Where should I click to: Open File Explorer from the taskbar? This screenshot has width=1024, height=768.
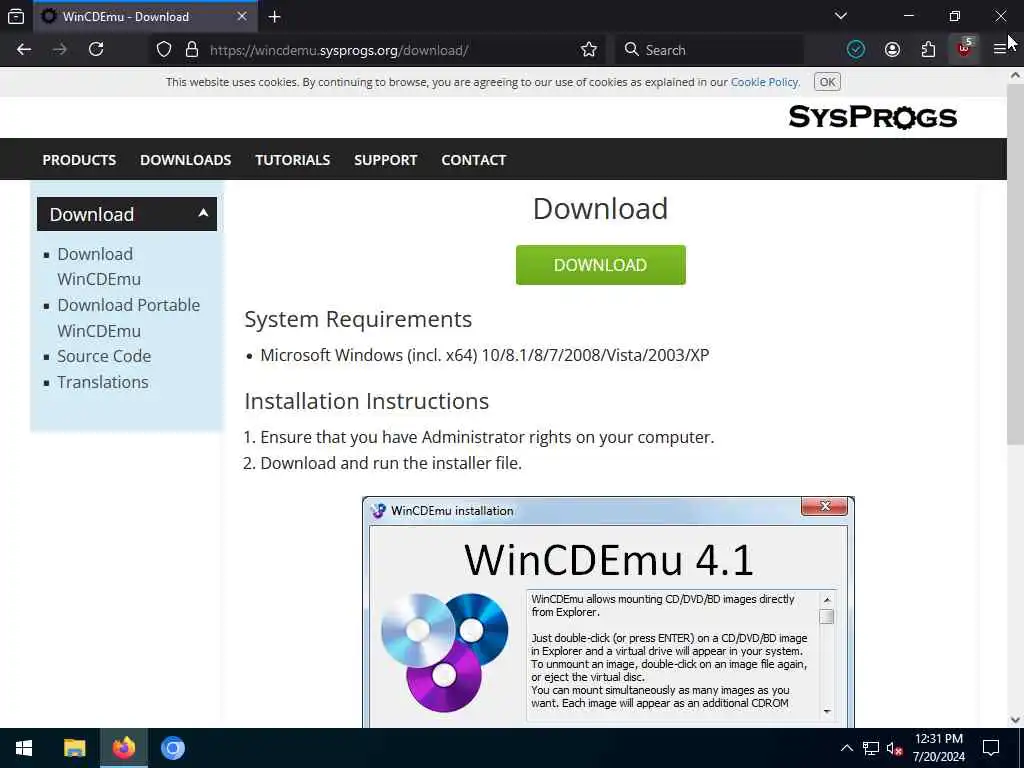coord(74,748)
